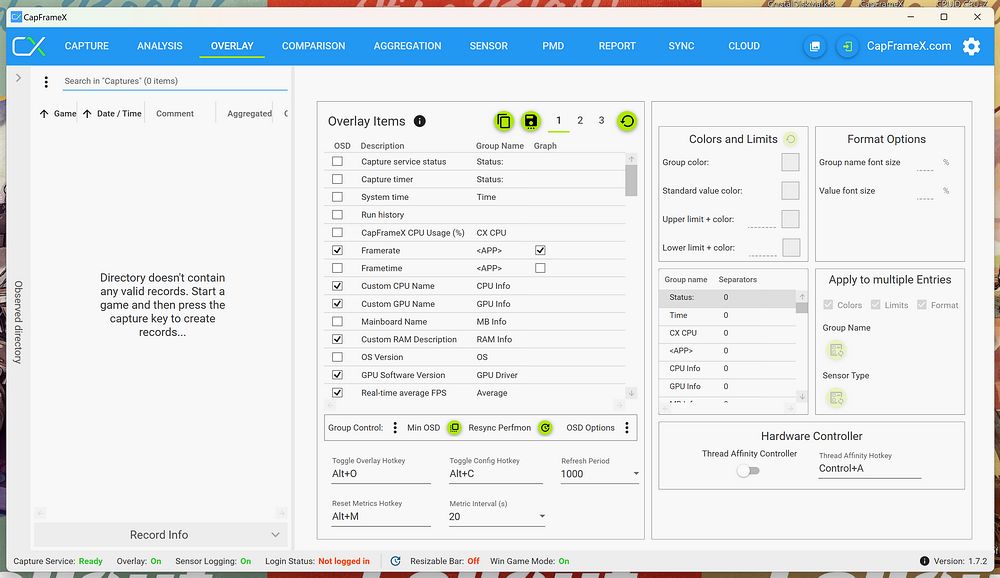The height and width of the screenshot is (578, 1000).
Task: Click the Search in Captures field
Action: tap(175, 81)
